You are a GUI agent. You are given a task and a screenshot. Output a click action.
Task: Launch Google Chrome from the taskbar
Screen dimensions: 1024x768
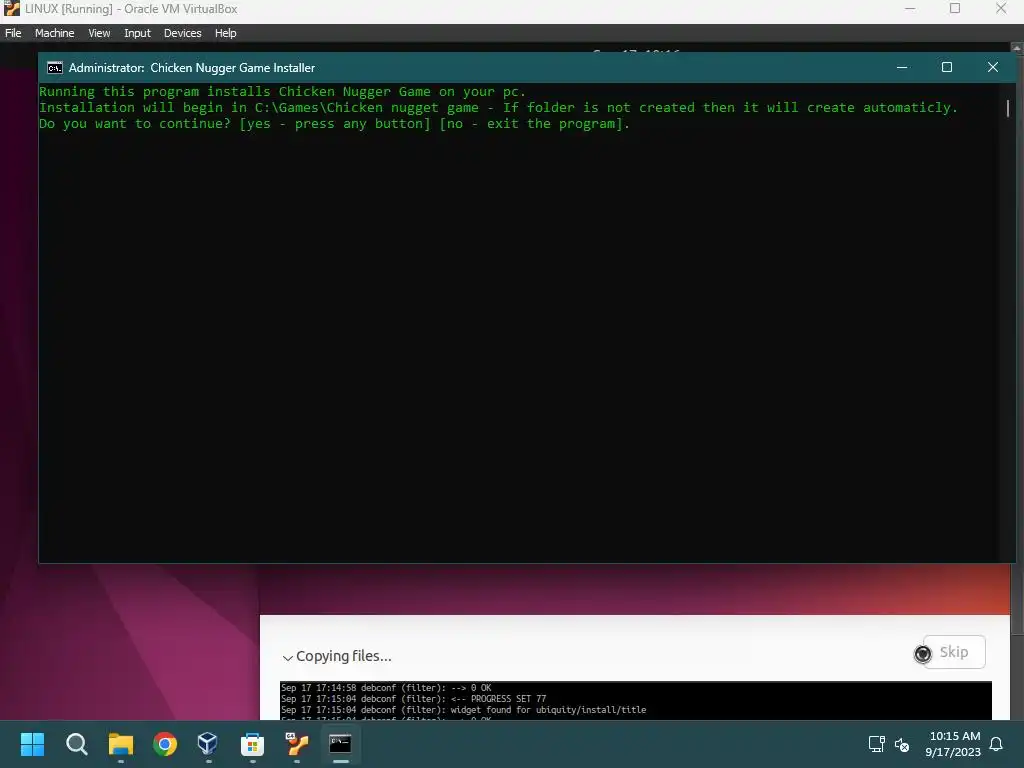coord(165,744)
